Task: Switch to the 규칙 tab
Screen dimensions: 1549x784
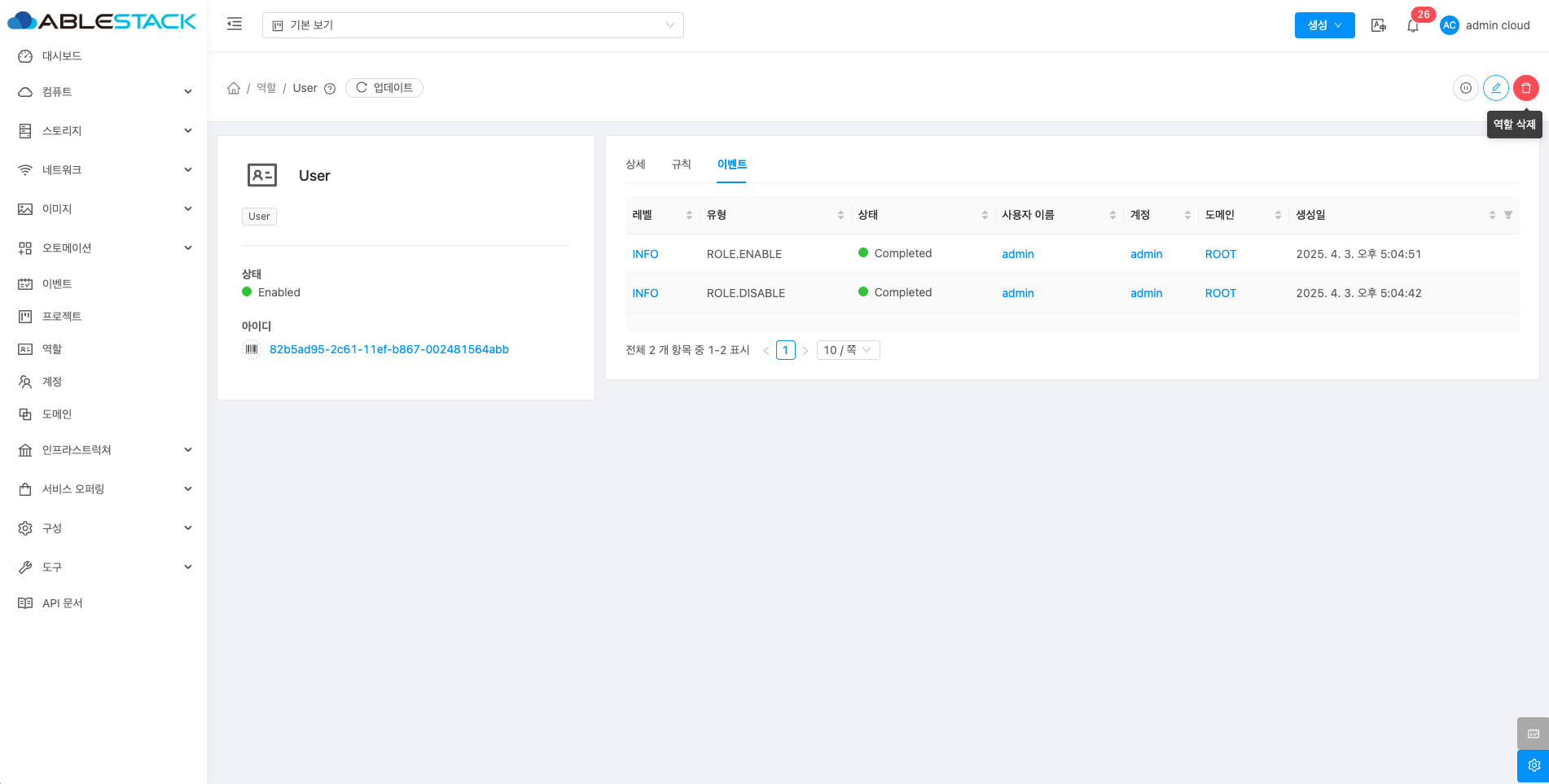Action: coord(681,164)
